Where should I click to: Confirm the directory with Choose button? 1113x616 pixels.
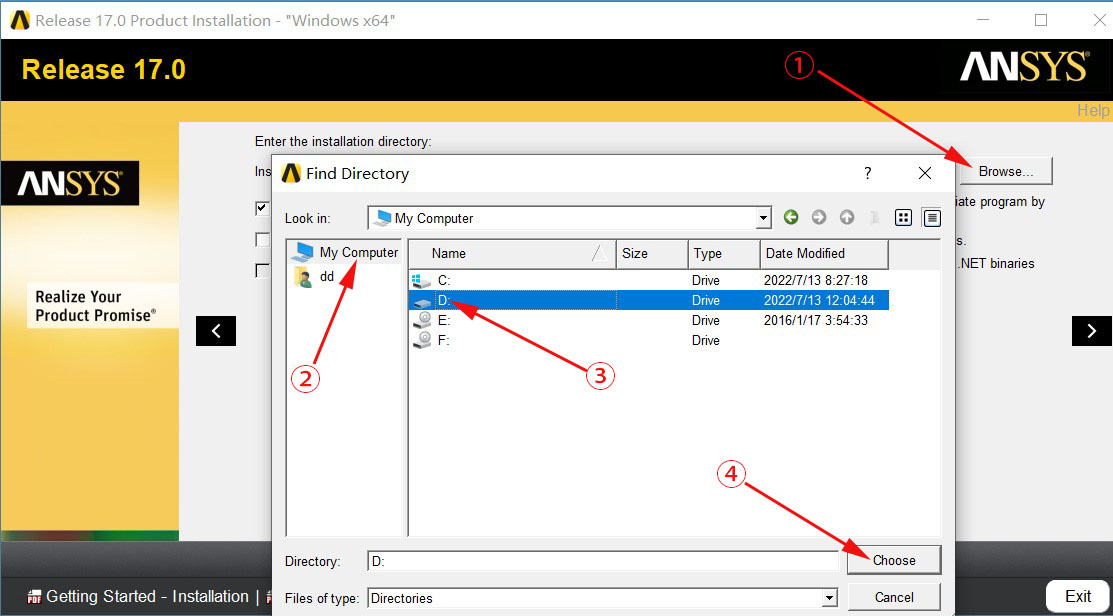point(894,560)
